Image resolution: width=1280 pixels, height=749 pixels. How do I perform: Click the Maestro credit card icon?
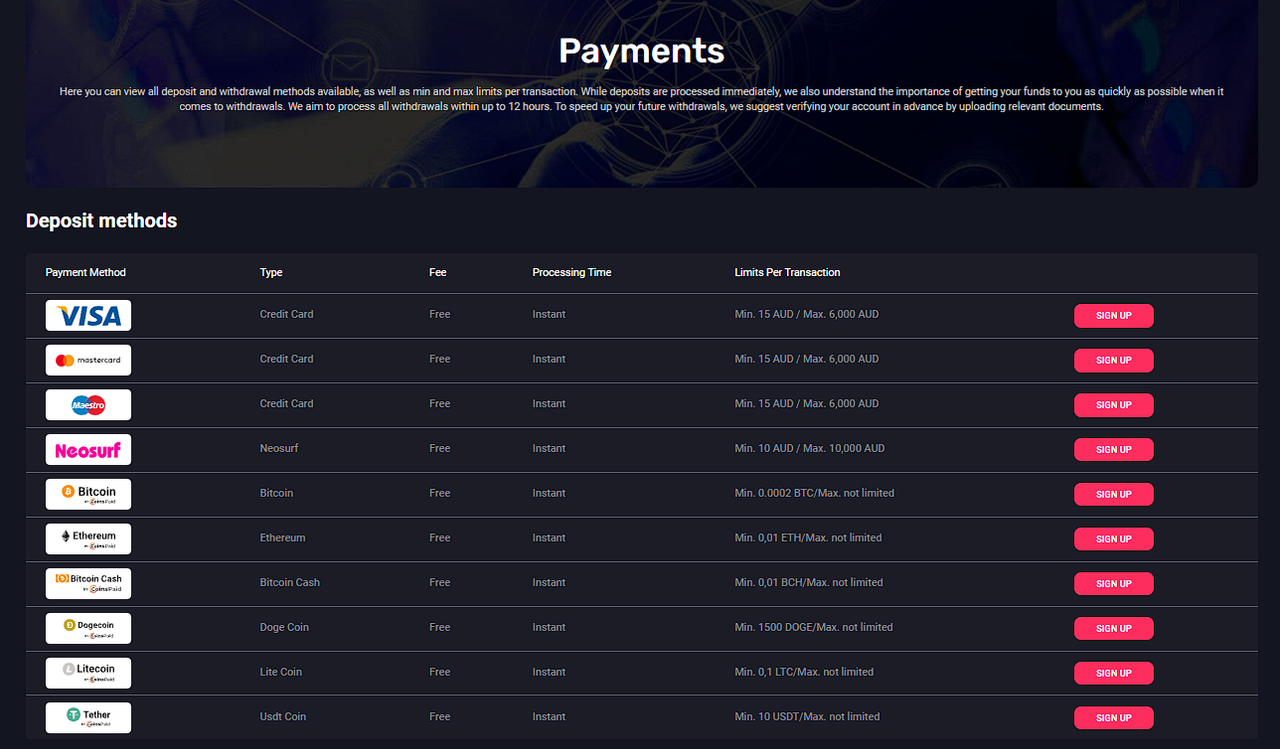(88, 405)
